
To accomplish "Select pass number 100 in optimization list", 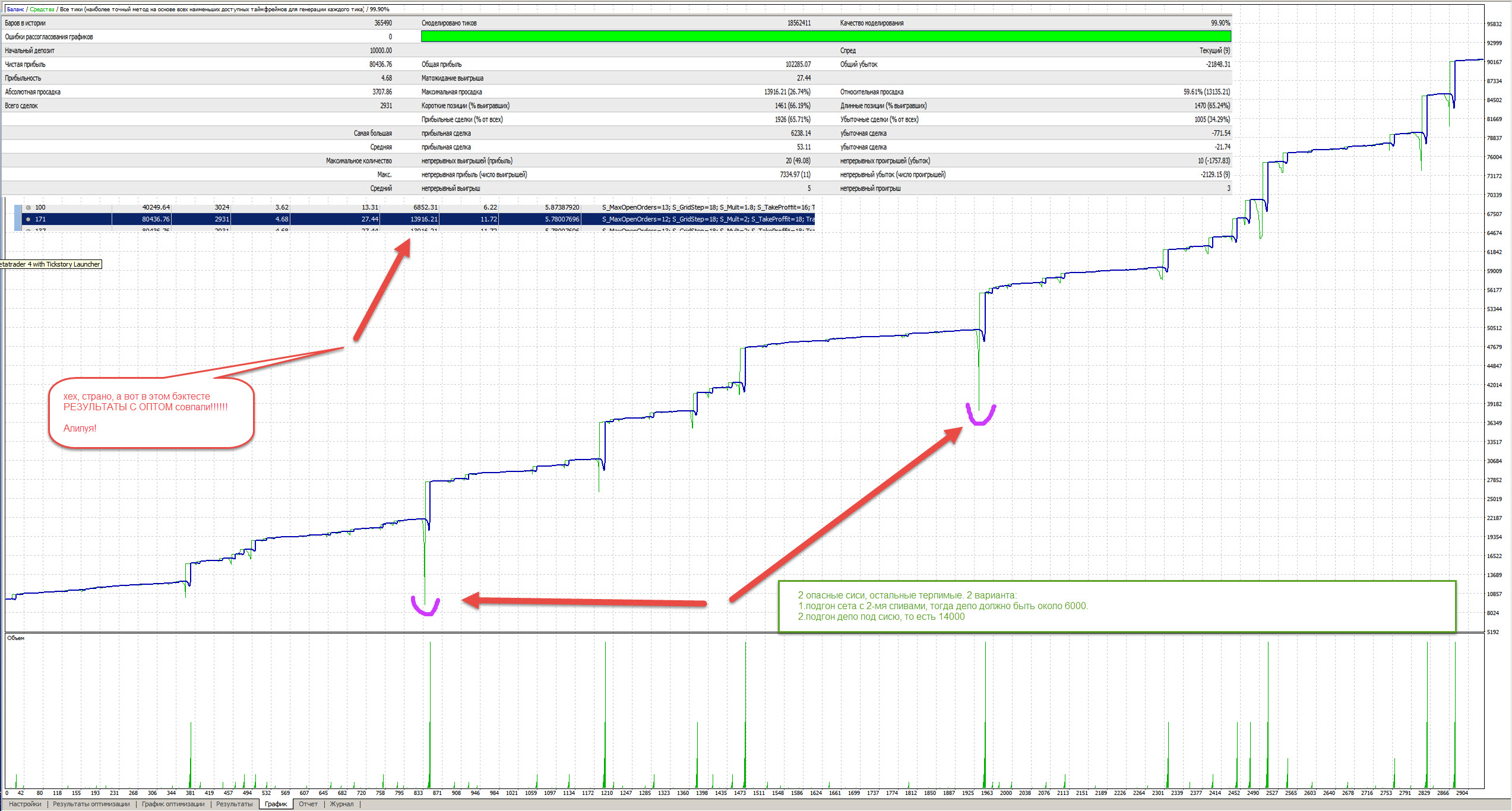I will (x=40, y=207).
